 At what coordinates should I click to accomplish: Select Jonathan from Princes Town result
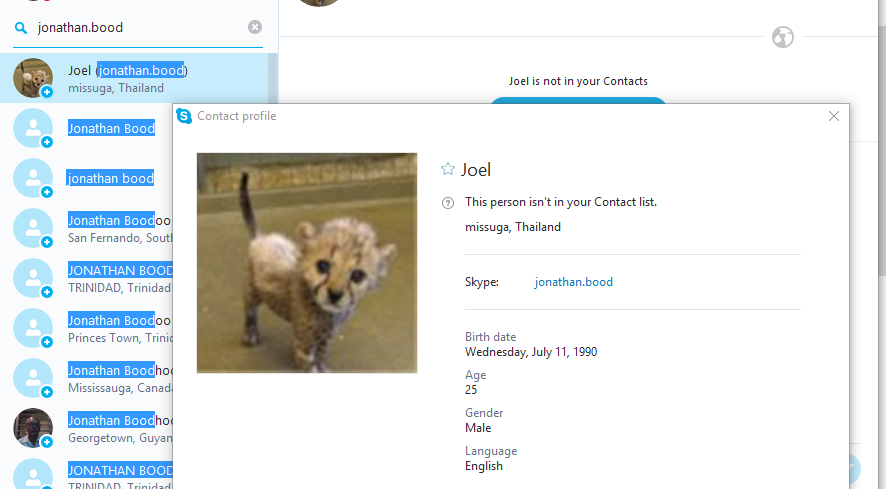(86, 328)
